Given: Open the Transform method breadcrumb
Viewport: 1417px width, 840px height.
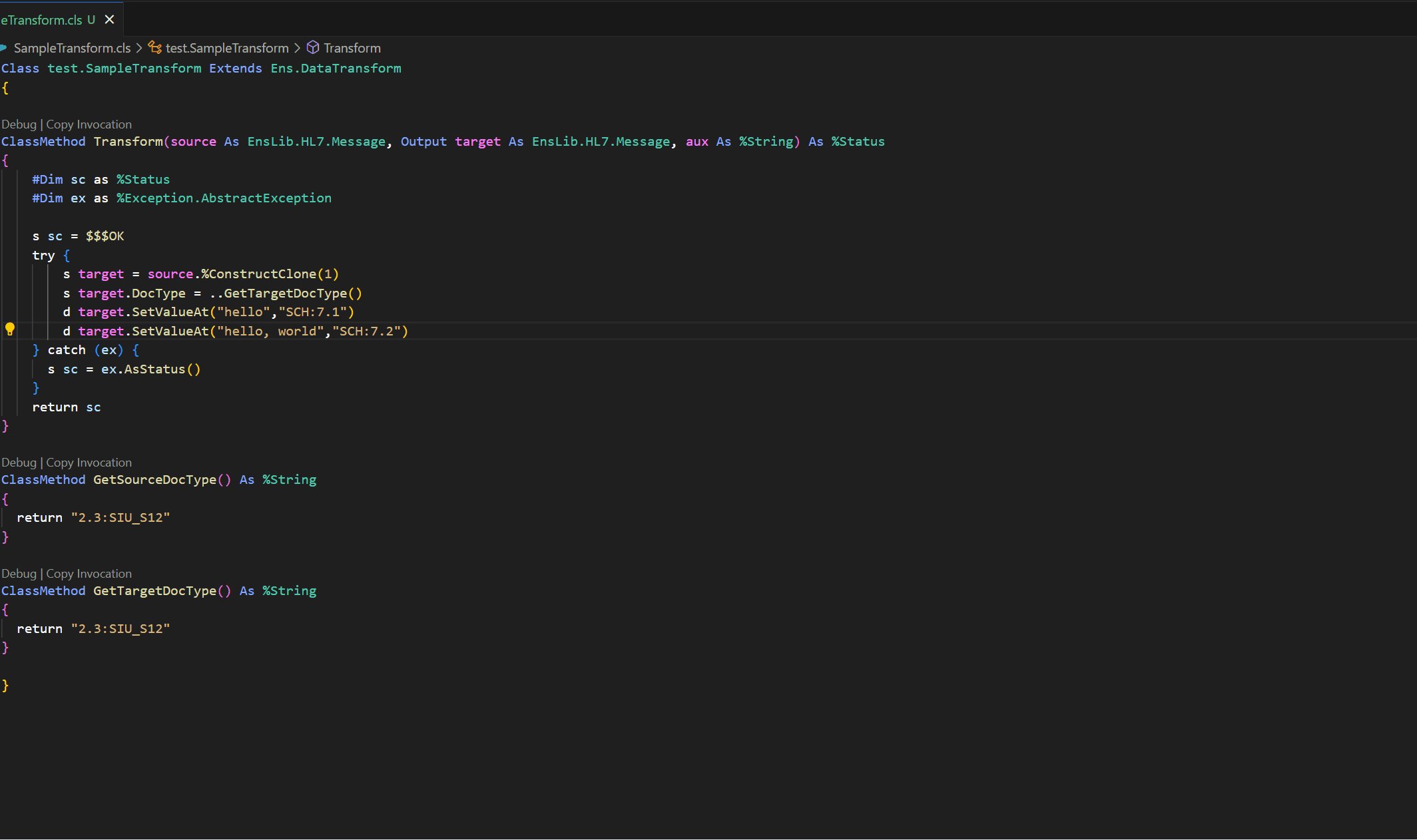Looking at the screenshot, I should [352, 48].
